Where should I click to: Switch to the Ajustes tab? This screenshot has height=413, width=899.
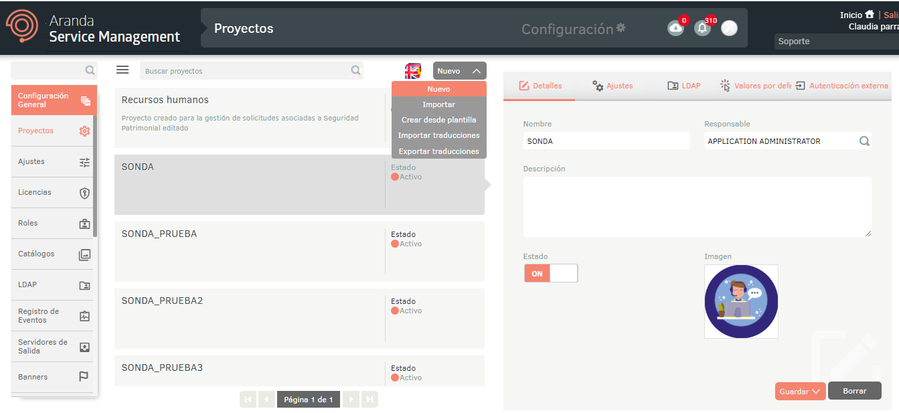(x=612, y=86)
